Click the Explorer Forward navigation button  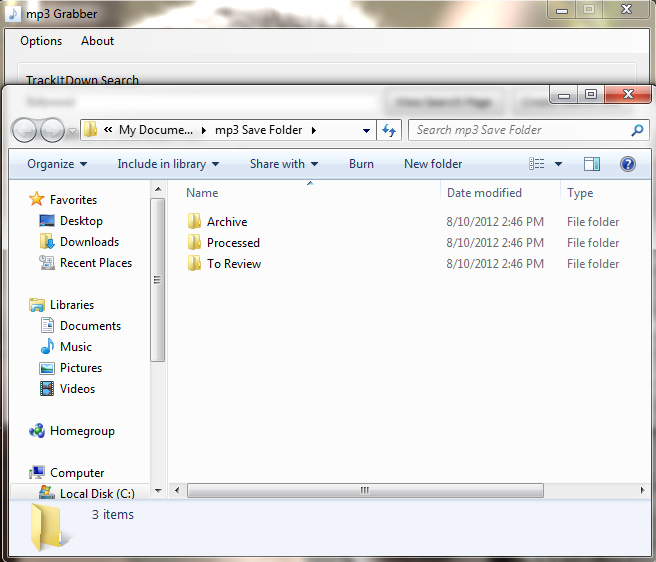[52, 130]
